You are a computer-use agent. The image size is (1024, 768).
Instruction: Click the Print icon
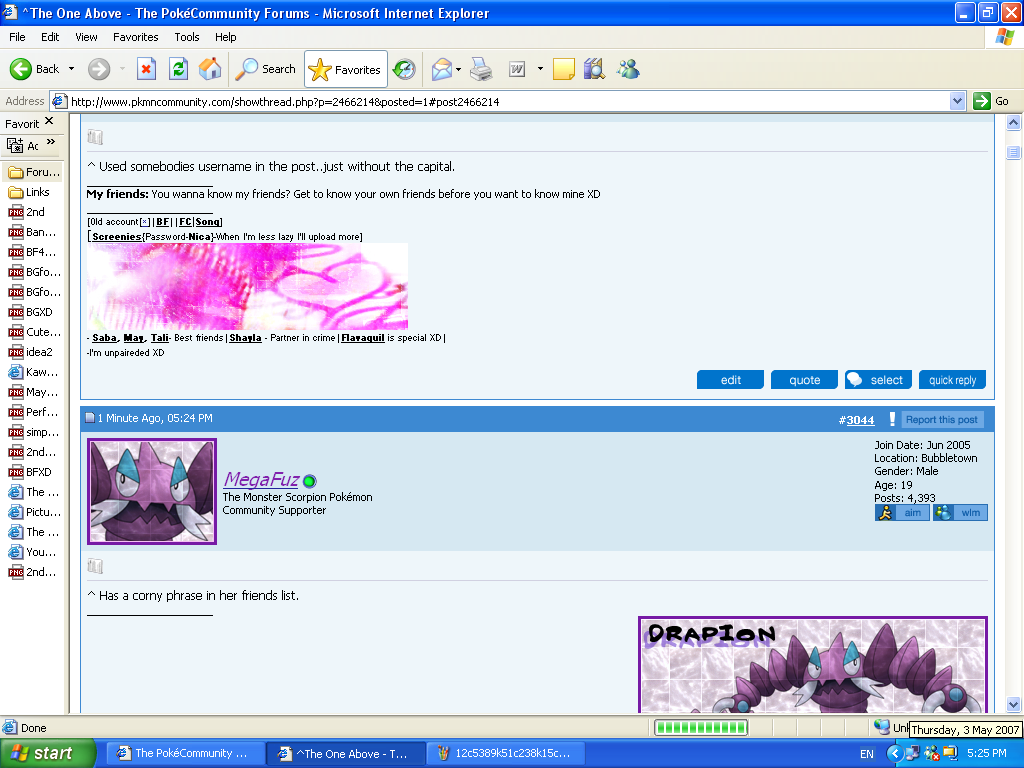481,69
